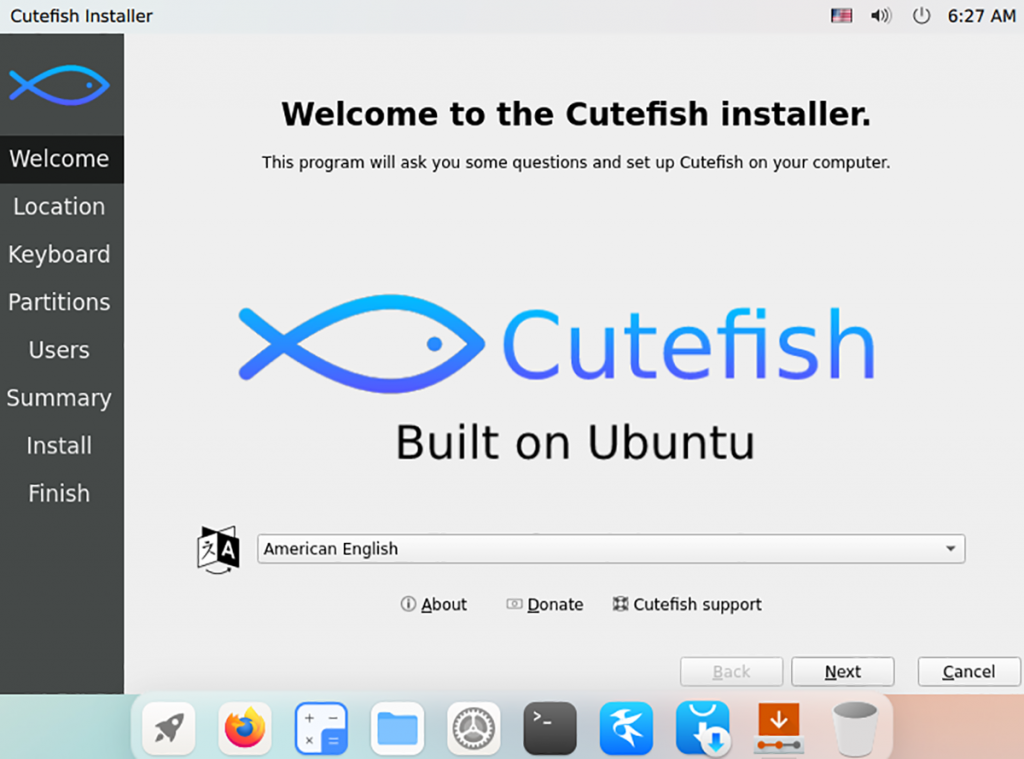
Task: Open the blue Cutefish app in the dock
Action: click(626, 728)
